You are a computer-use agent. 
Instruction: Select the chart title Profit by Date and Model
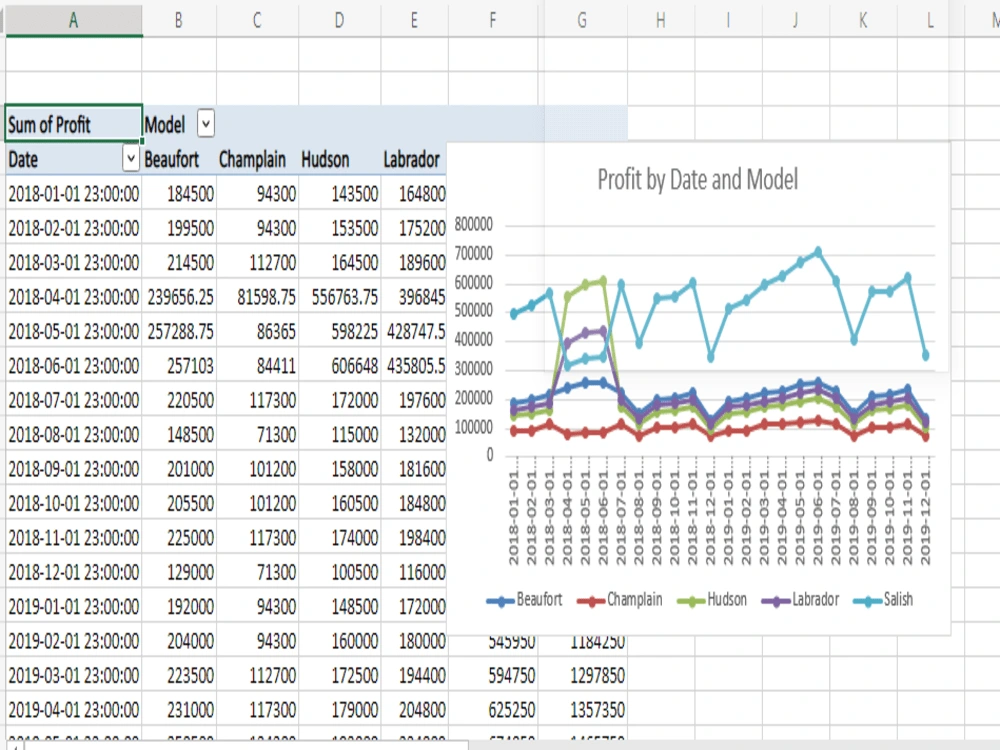click(700, 180)
